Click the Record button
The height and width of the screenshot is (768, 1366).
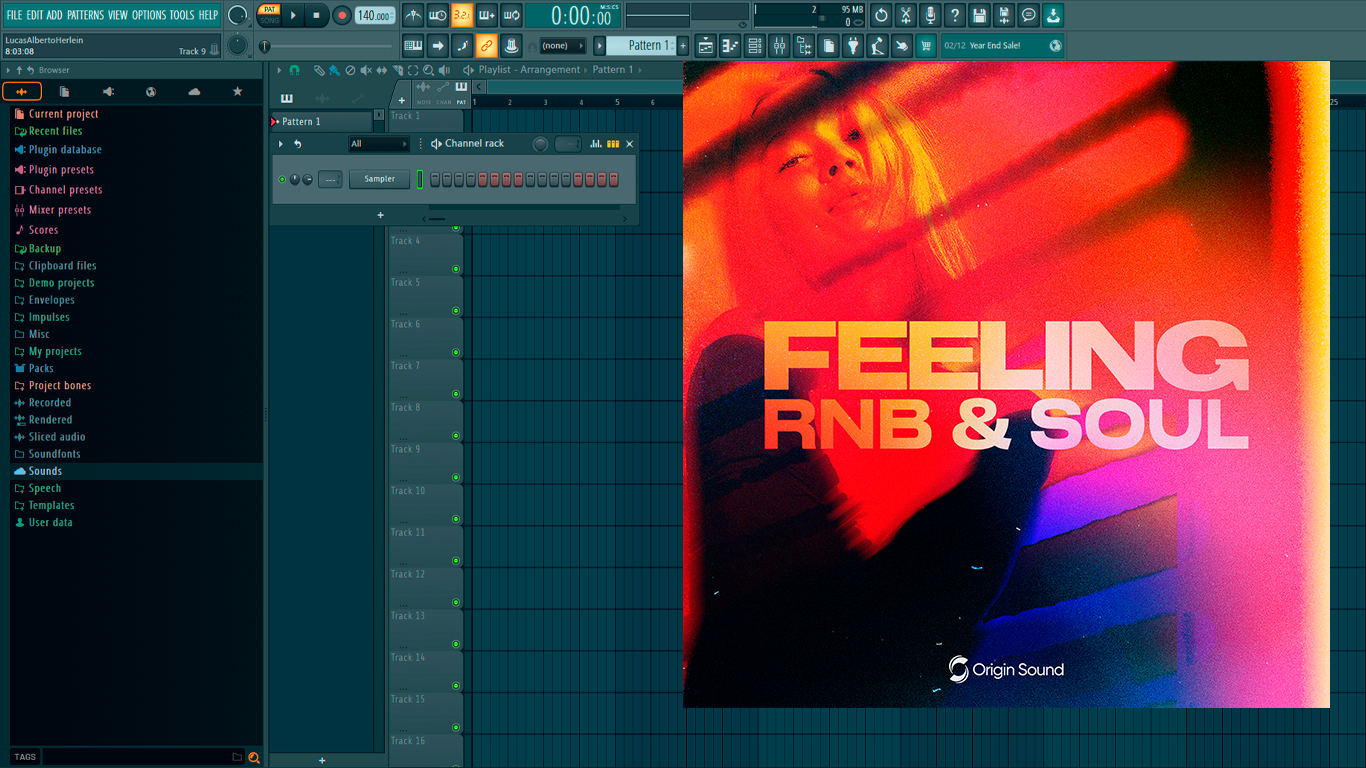point(341,15)
